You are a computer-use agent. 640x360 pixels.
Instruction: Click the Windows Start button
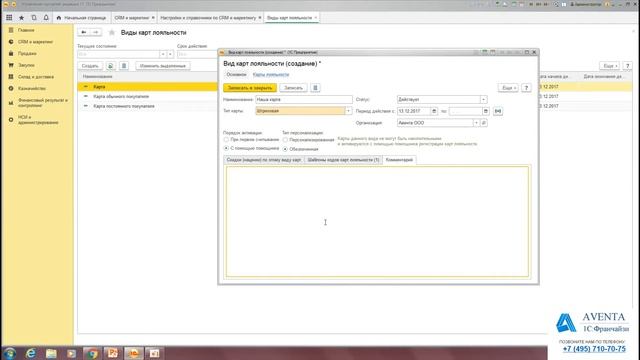click(9, 353)
